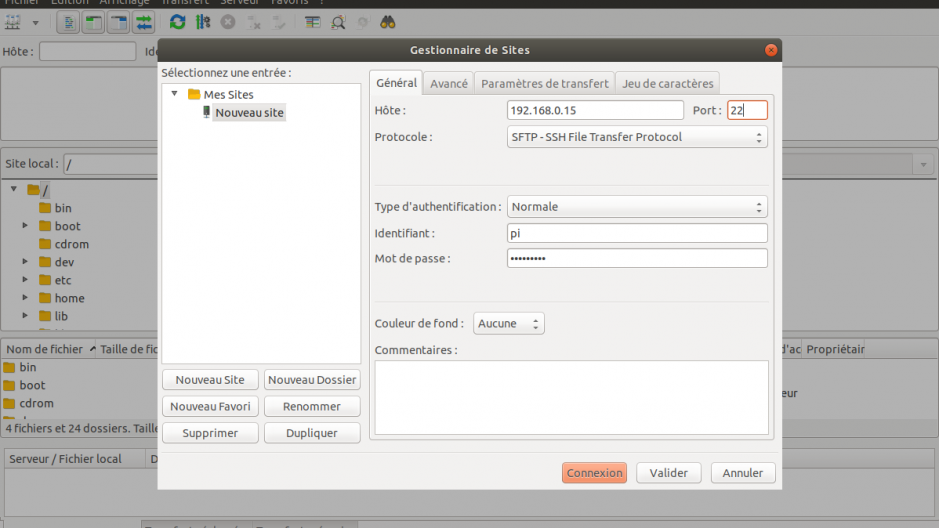Select the home folder in local tree
The image size is (939, 528).
(69, 298)
